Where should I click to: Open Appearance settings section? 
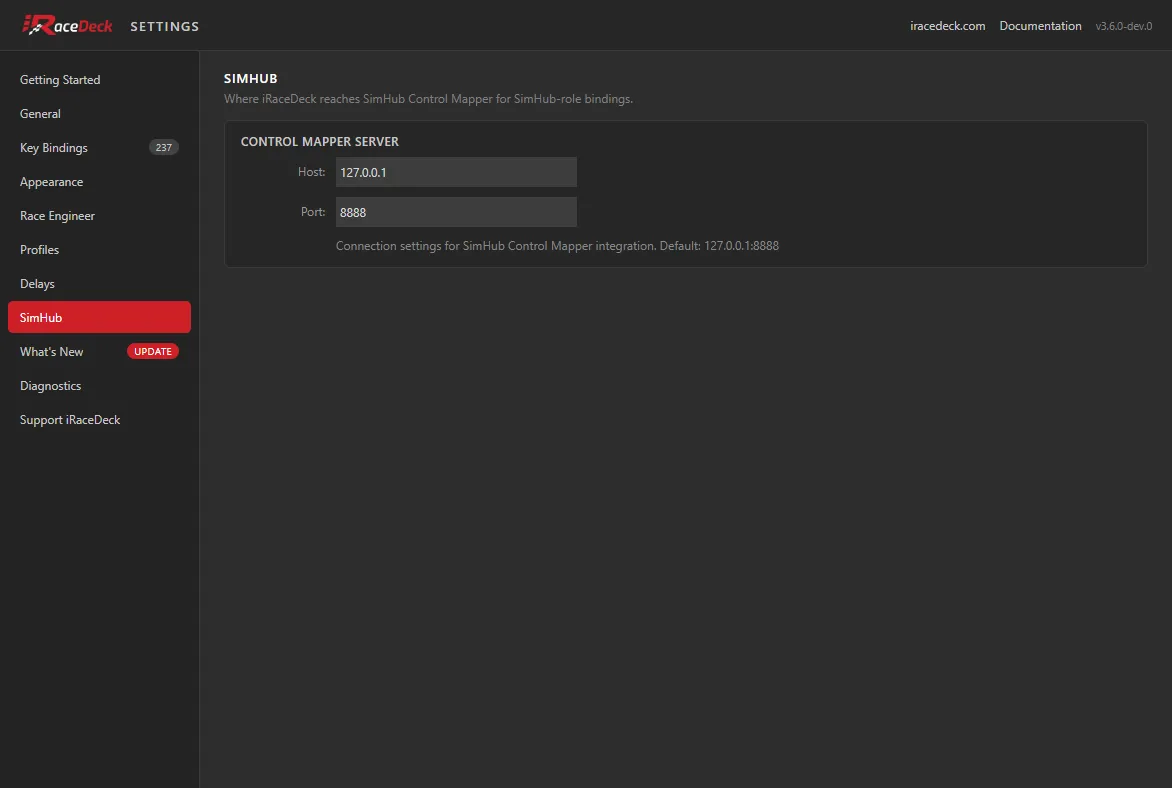99,182
